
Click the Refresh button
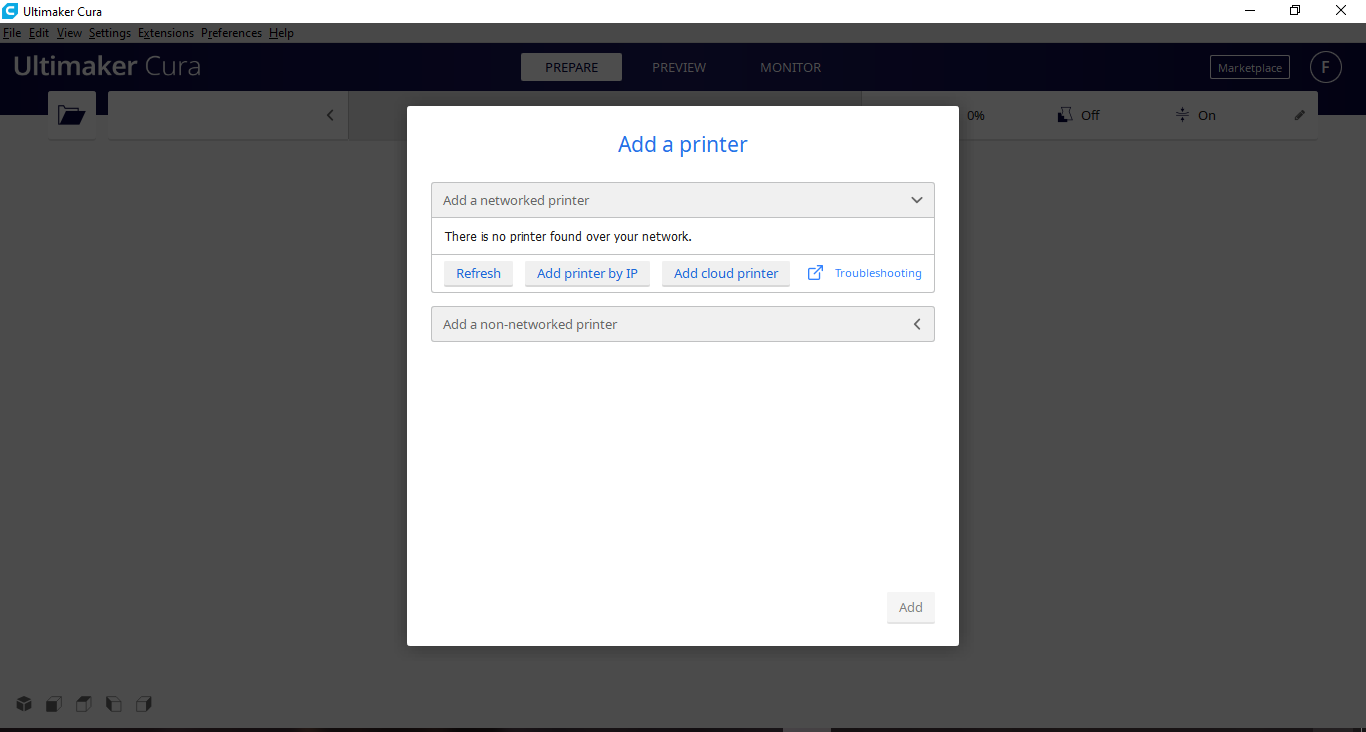478,273
